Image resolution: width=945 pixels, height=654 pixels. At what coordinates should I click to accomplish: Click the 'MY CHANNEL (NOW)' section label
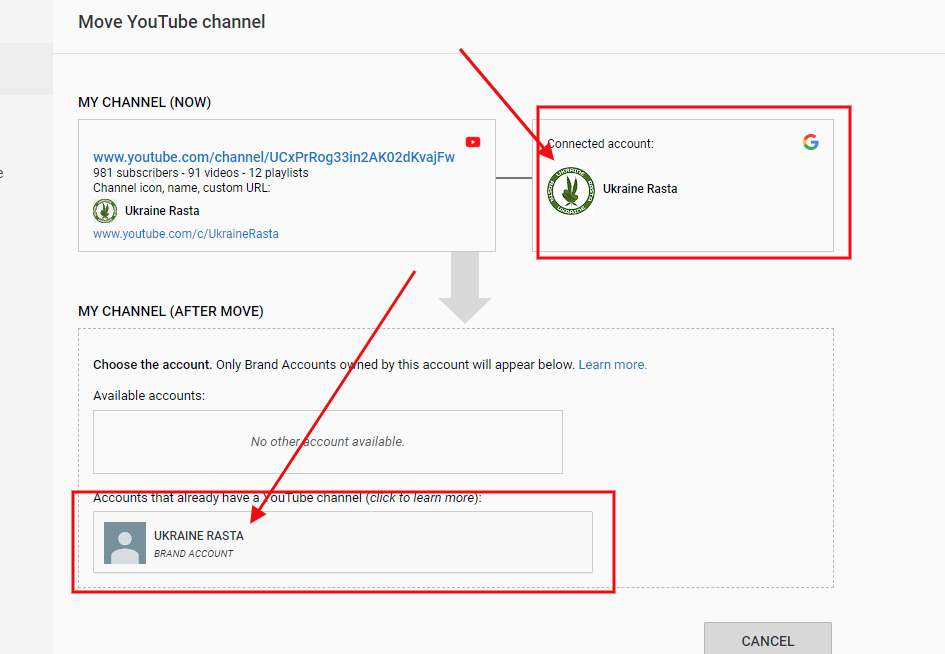(x=145, y=102)
